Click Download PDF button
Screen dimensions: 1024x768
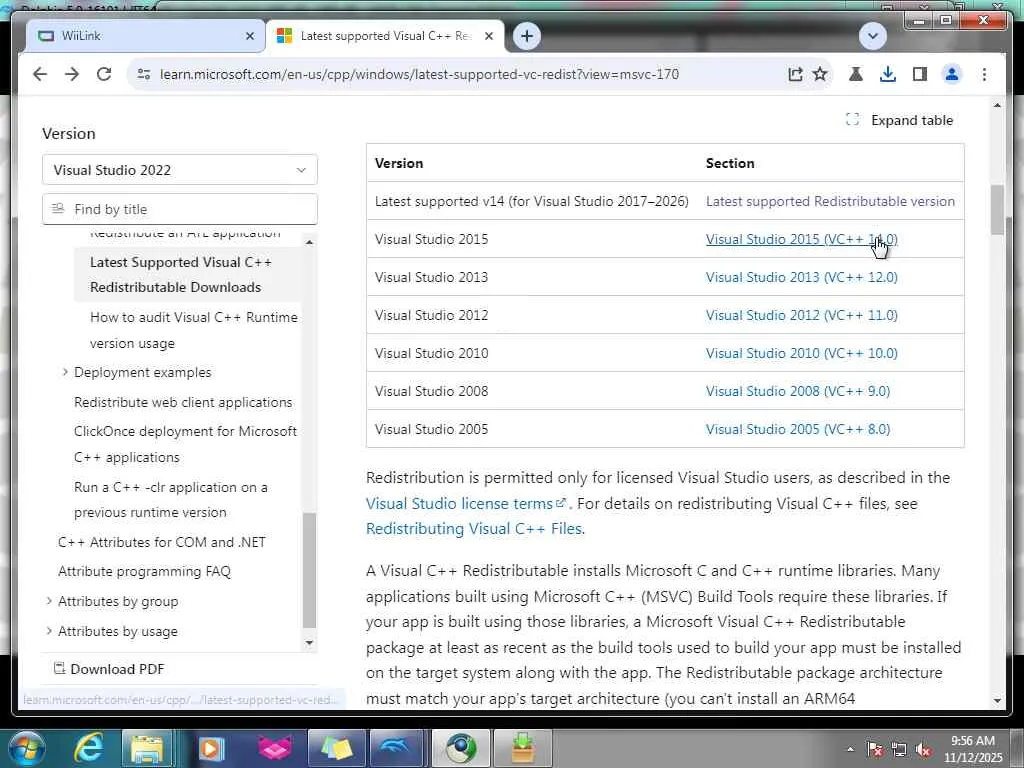(x=109, y=669)
